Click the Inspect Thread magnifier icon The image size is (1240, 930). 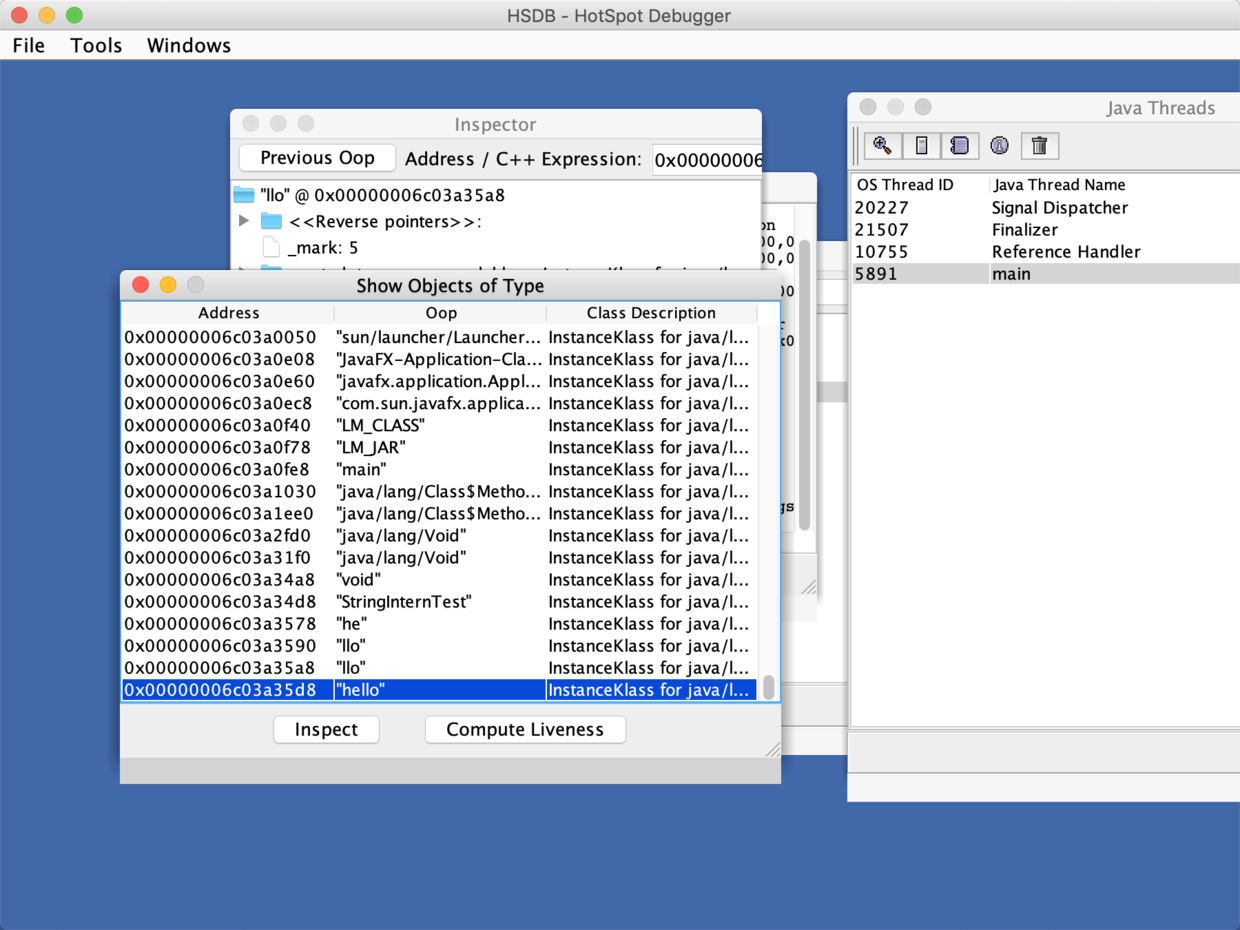point(882,146)
